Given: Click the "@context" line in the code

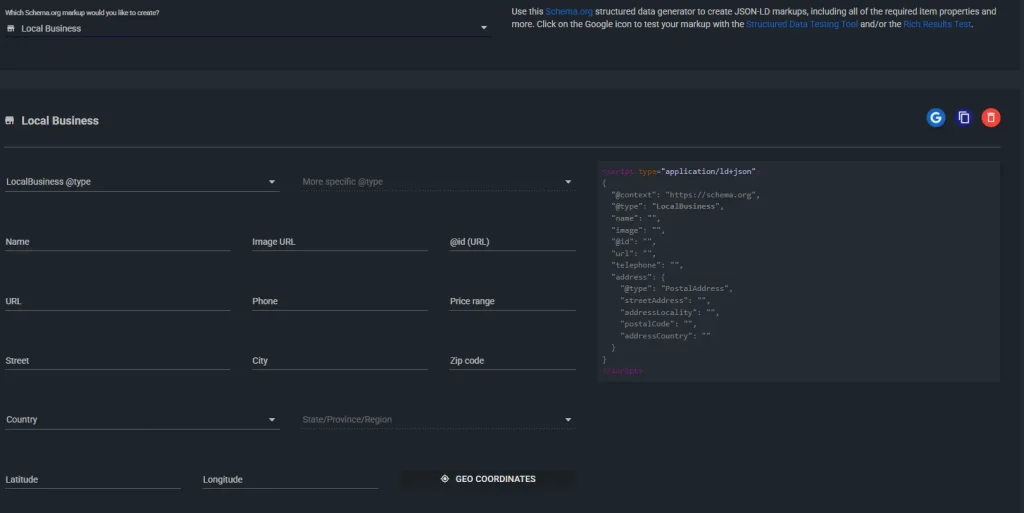Looking at the screenshot, I should (x=686, y=194).
